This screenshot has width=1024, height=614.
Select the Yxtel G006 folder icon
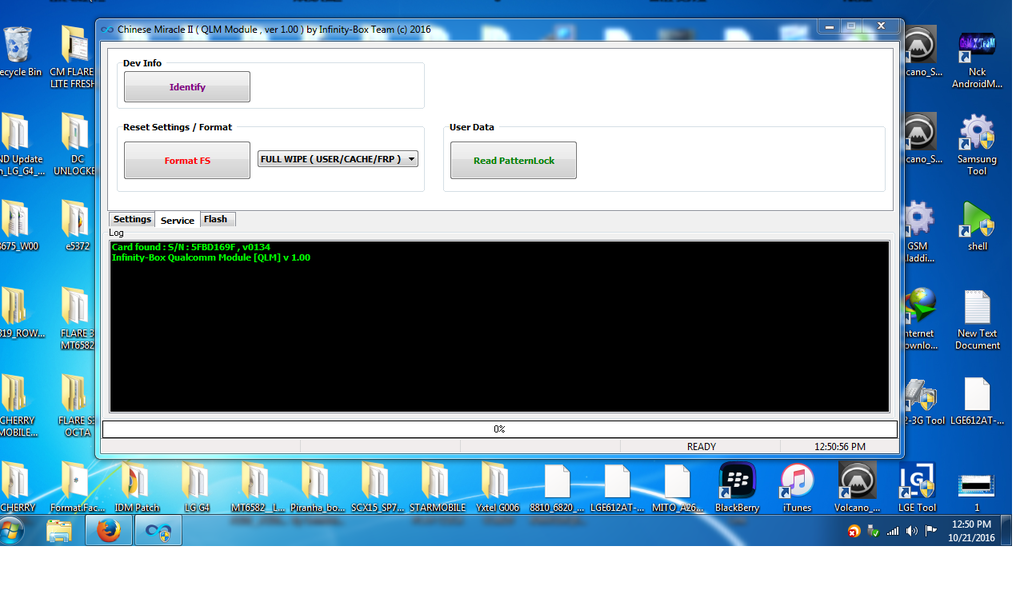coord(497,487)
